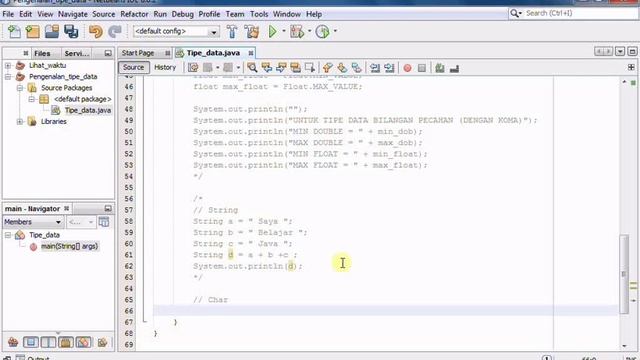Toggle Rectangular Selection in editor toolbar
640x360 pixels.
tap(310, 68)
